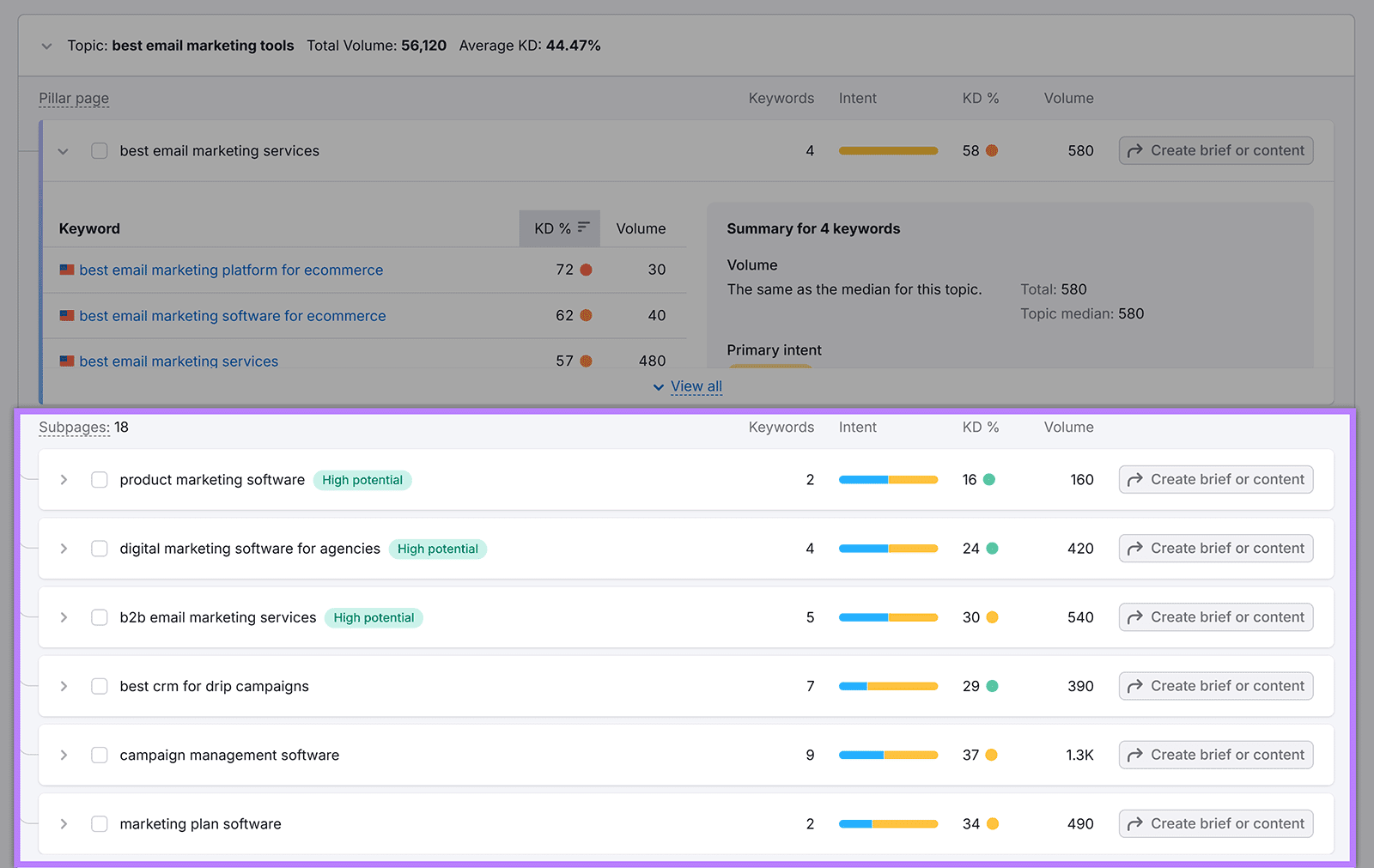The width and height of the screenshot is (1374, 868).
Task: Check the best email marketing services pillar checkbox
Action: [x=99, y=150]
